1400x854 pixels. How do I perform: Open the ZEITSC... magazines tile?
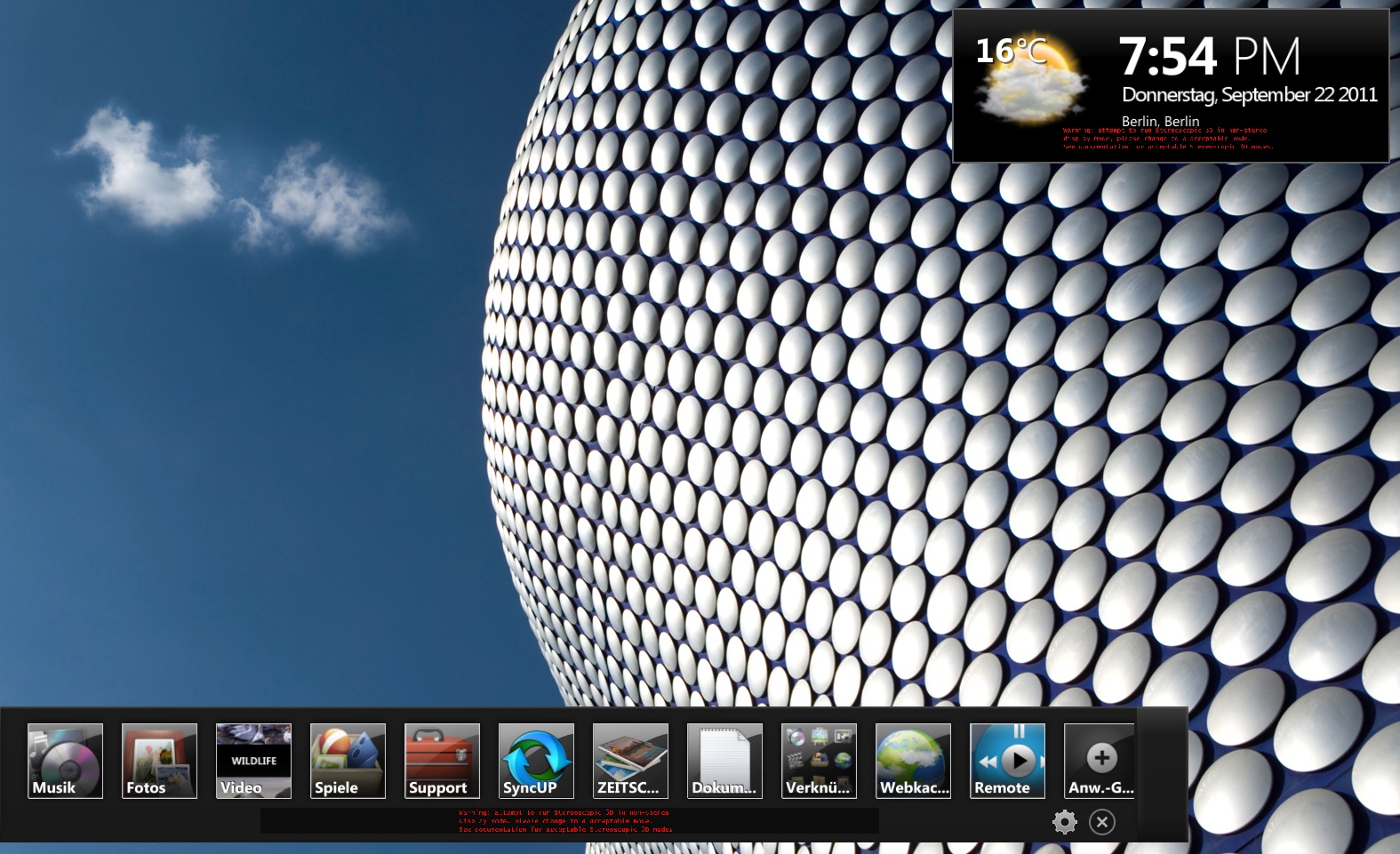point(630,761)
